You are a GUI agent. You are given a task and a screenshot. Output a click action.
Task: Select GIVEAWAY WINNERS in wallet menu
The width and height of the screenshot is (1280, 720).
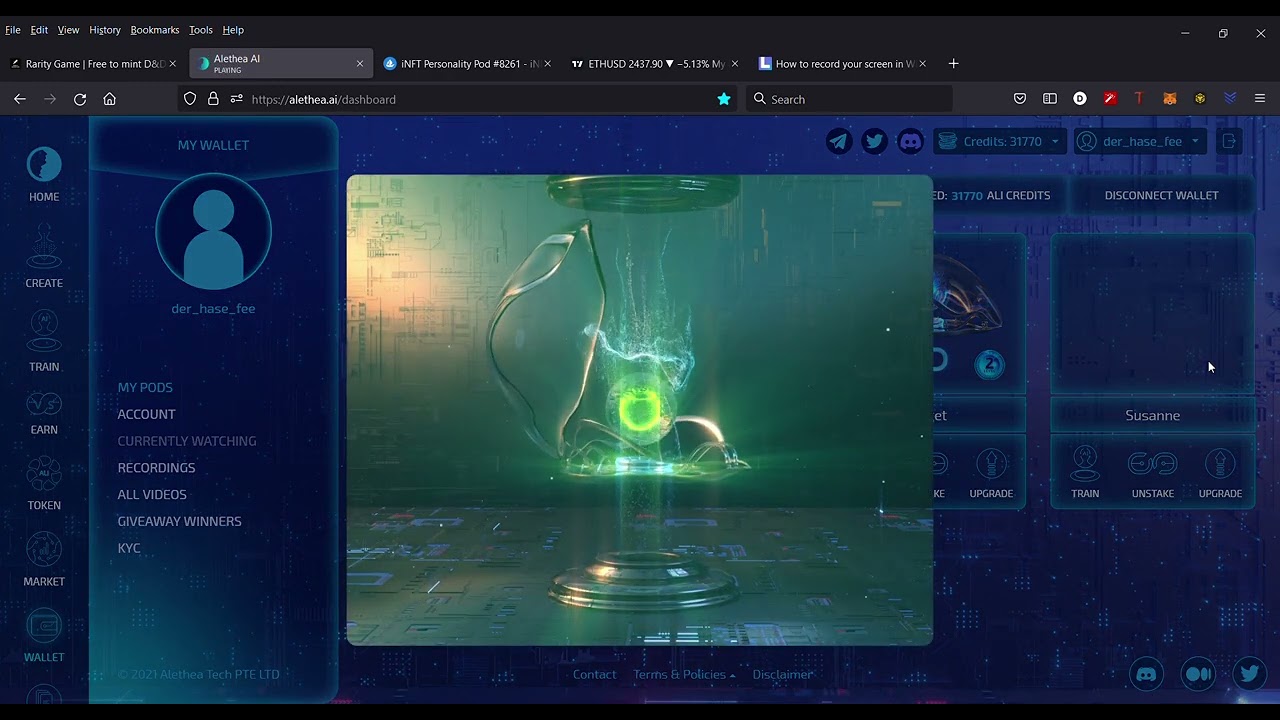[x=179, y=521]
